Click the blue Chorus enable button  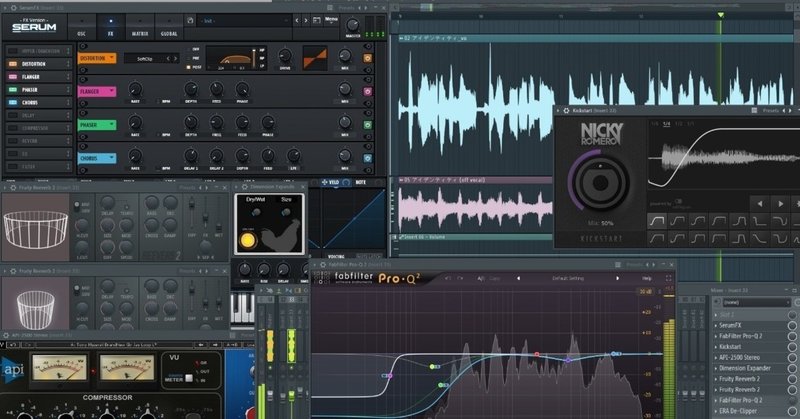(x=367, y=159)
